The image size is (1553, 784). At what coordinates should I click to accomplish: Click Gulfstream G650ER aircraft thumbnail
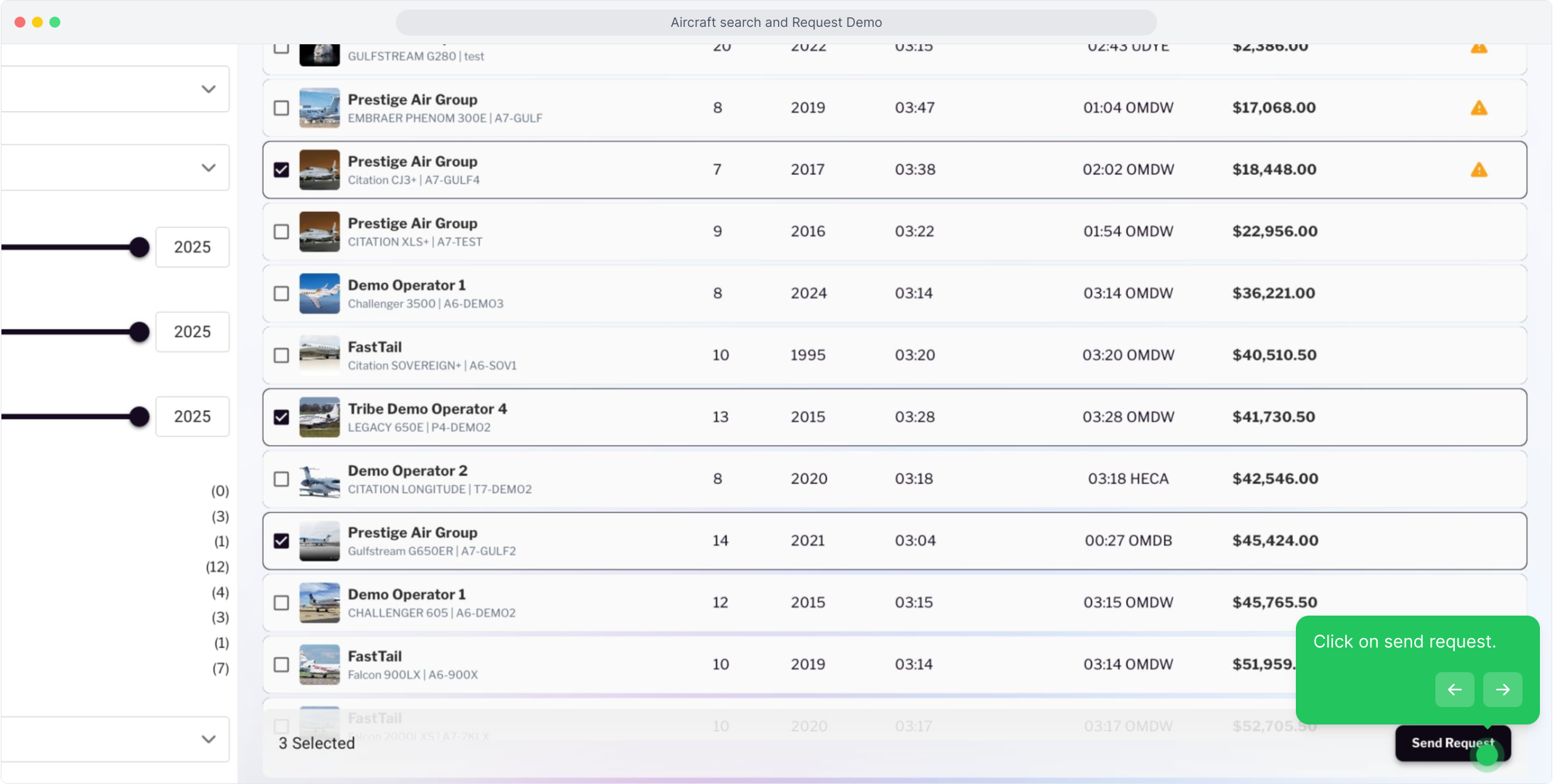pyautogui.click(x=320, y=541)
